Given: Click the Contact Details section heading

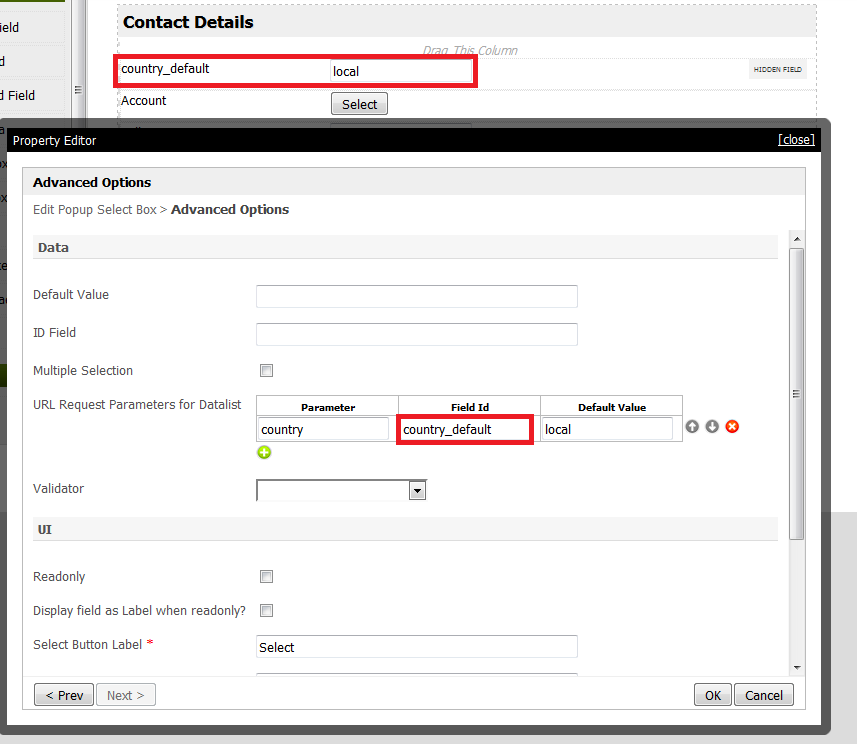Looking at the screenshot, I should pyautogui.click(x=188, y=22).
